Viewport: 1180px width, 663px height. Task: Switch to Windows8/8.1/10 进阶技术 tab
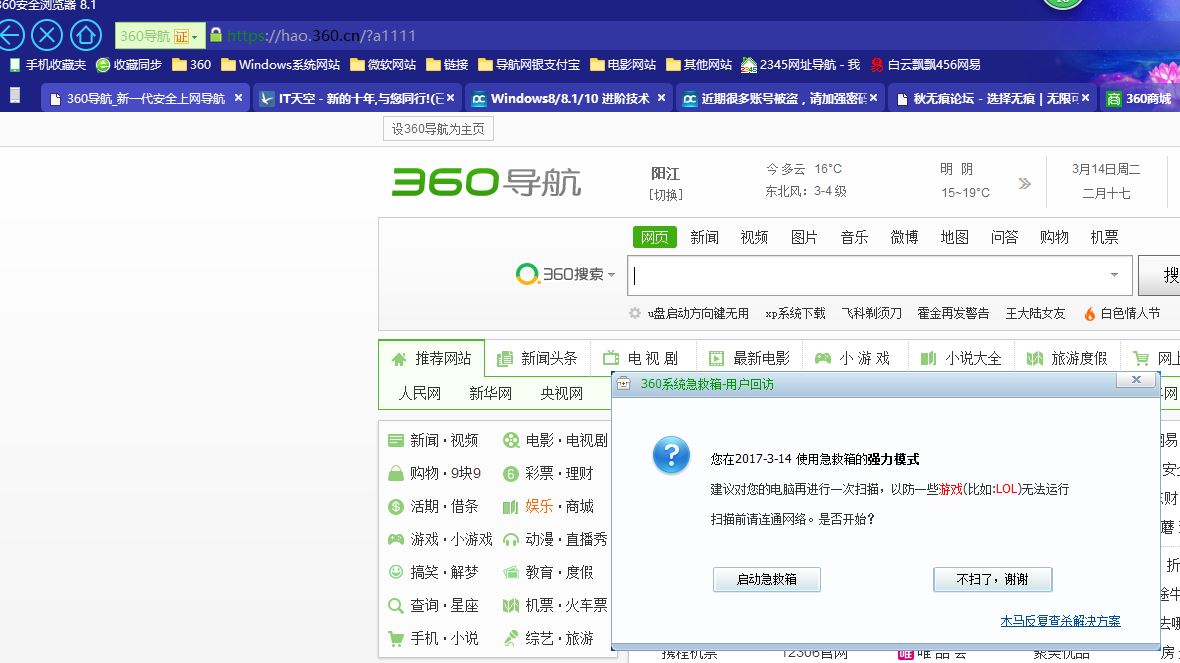pyautogui.click(x=568, y=98)
